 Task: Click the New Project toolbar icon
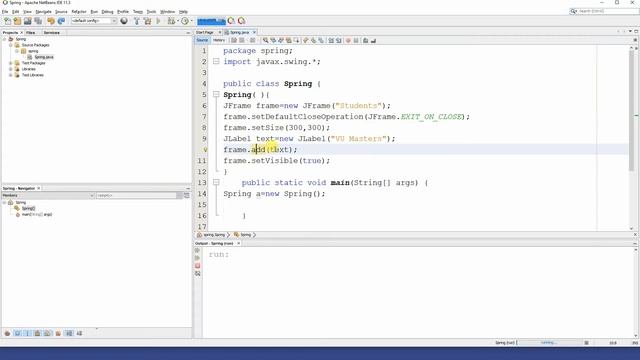coord(18,21)
